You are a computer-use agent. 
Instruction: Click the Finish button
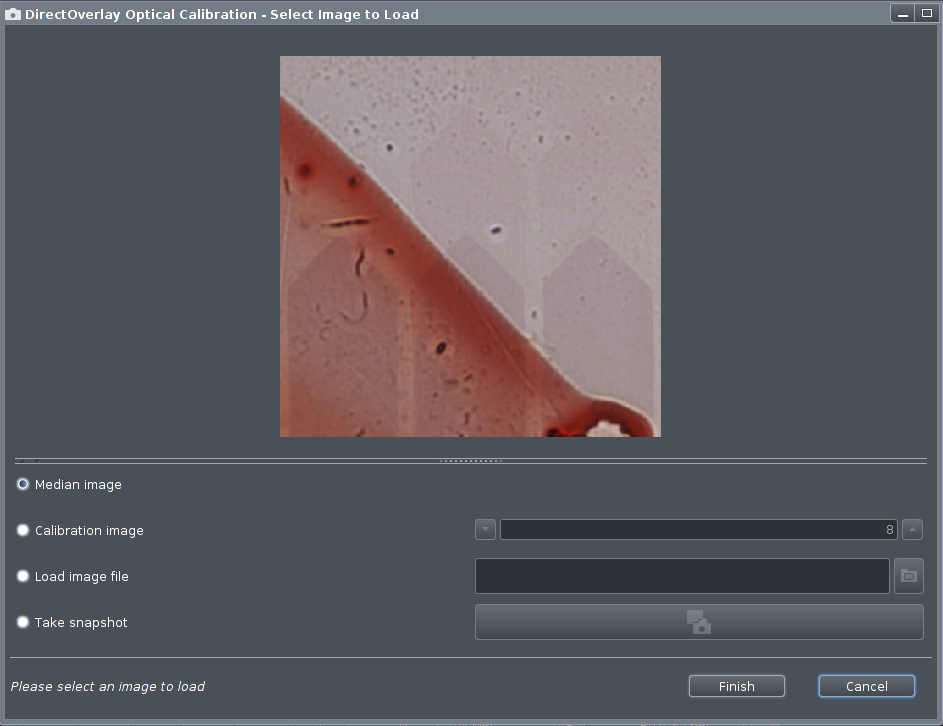pyautogui.click(x=737, y=686)
